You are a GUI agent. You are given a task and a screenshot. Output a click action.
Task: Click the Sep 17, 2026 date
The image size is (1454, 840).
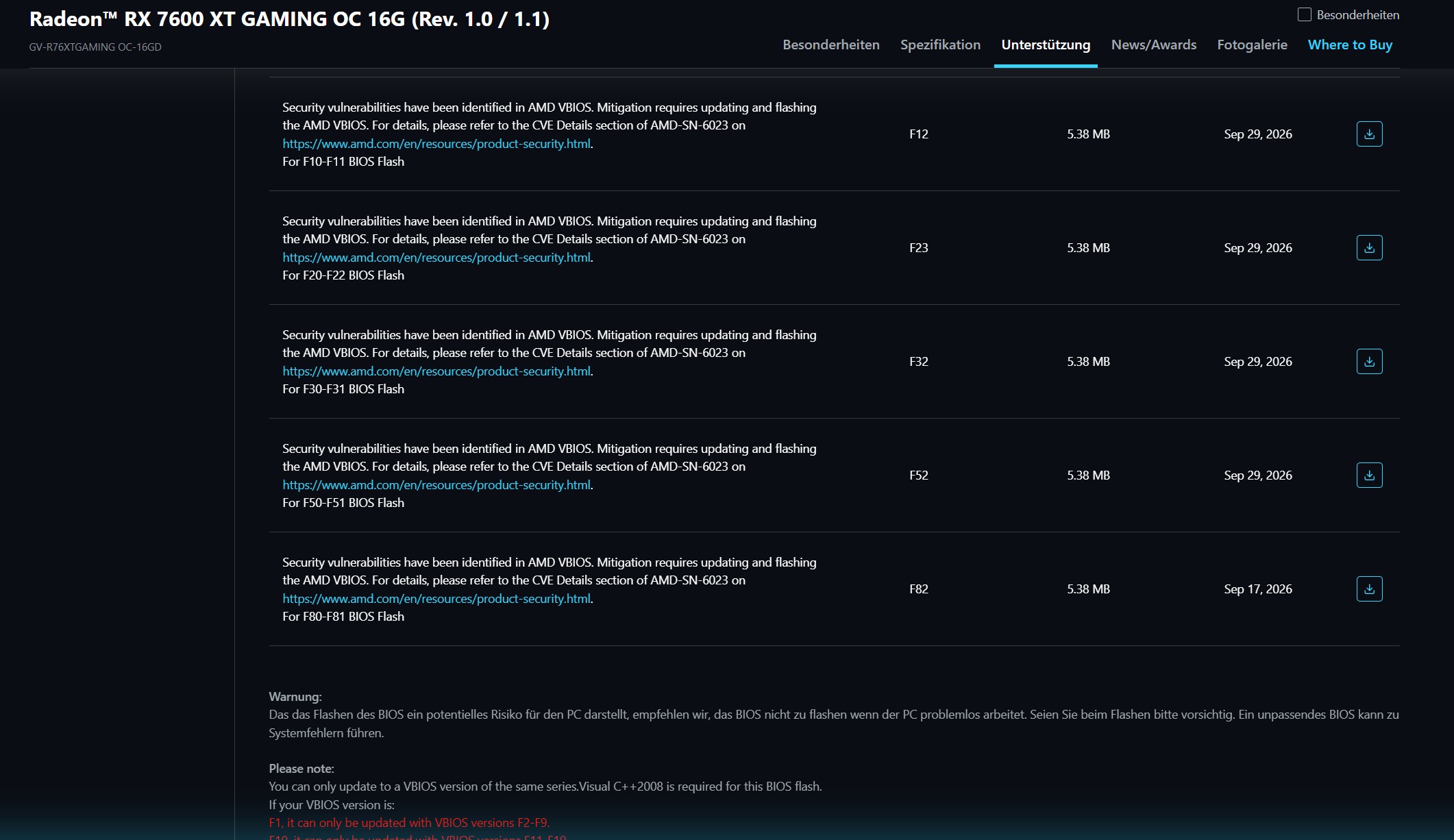[1258, 589]
